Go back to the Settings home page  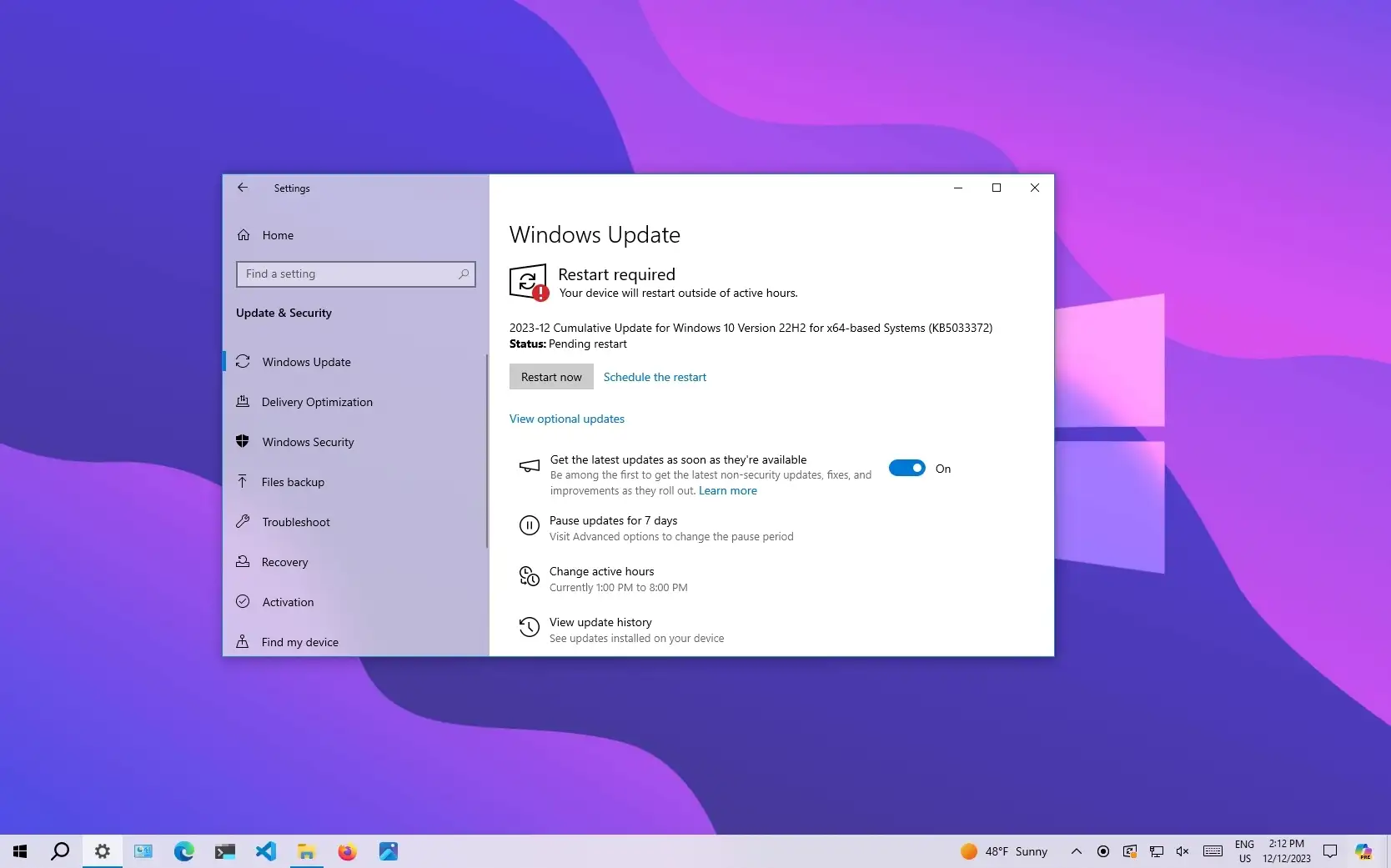[243, 188]
